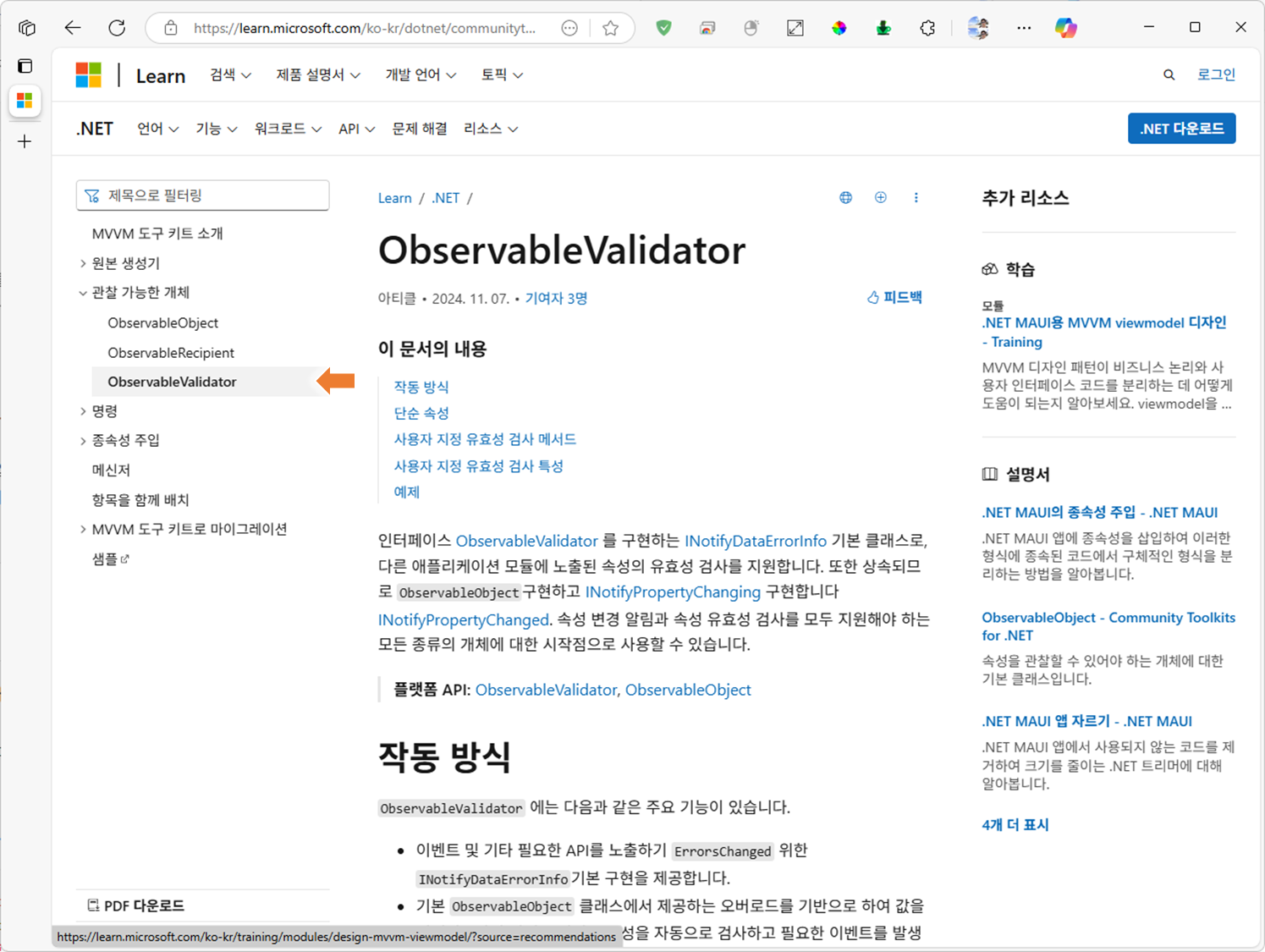Open ObservableObject in the tree
Viewport: 1265px width, 952px height.
(x=162, y=323)
